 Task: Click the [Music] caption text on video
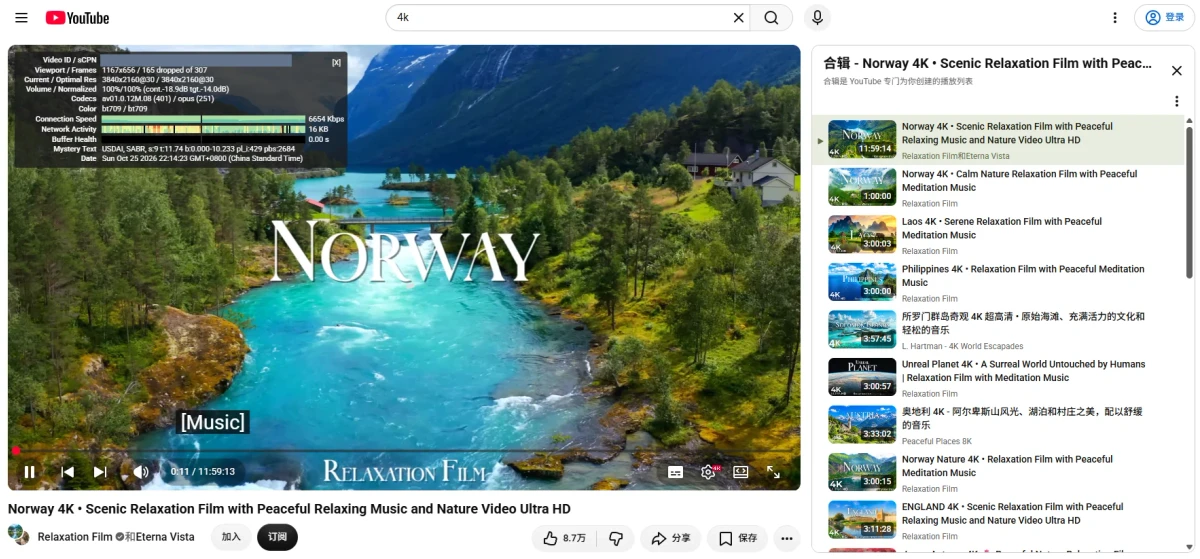[212, 422]
